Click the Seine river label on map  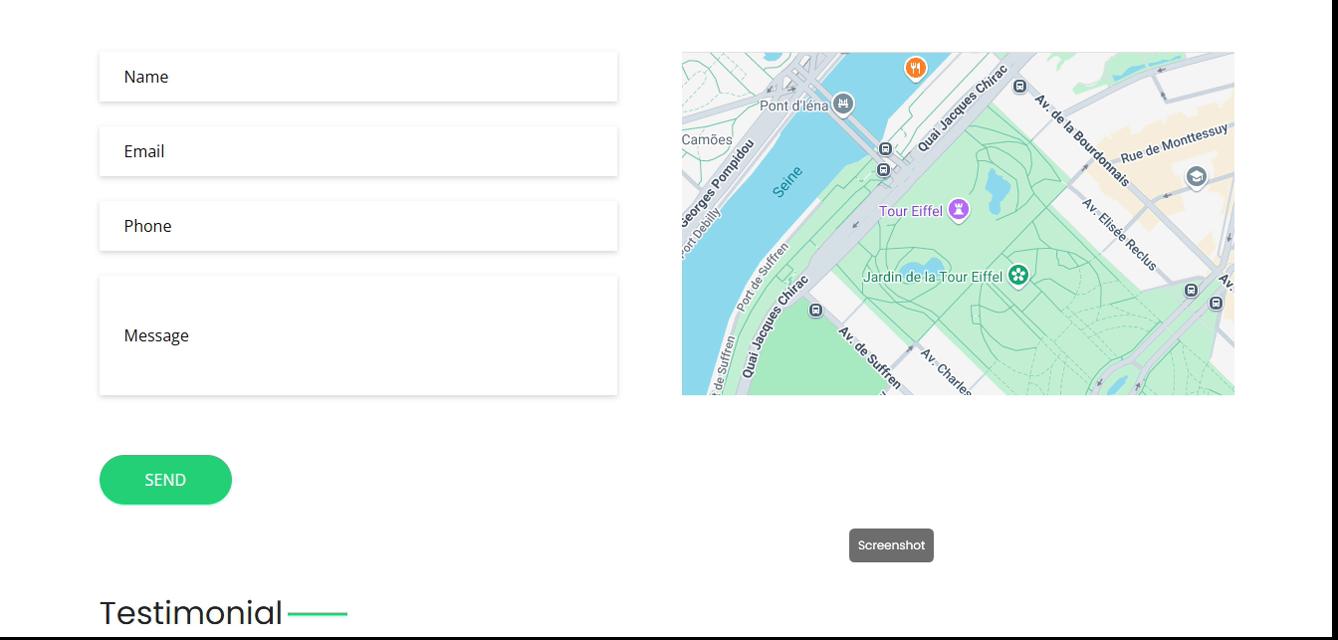(x=788, y=182)
